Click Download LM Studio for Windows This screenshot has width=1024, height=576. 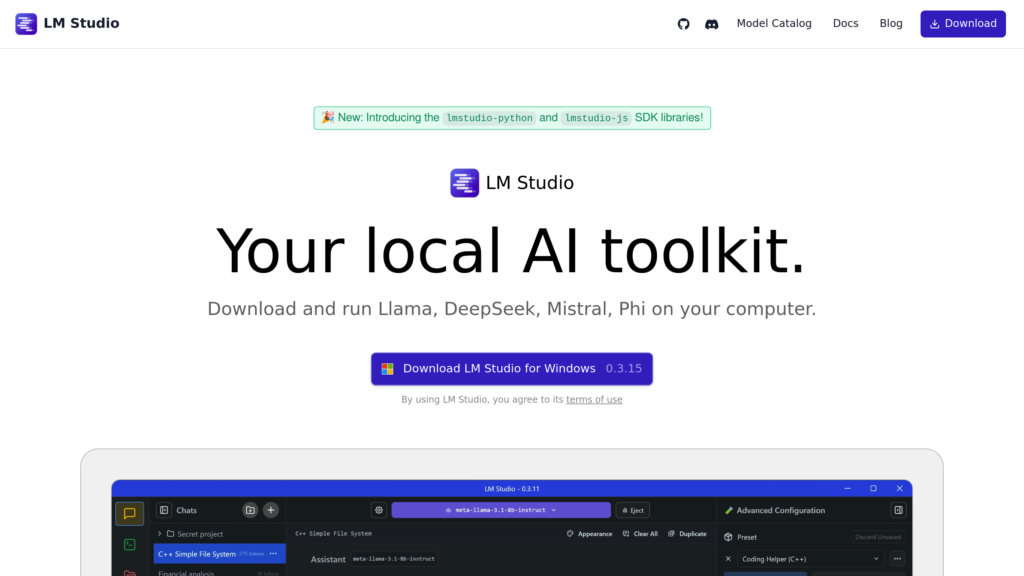[x=511, y=369]
